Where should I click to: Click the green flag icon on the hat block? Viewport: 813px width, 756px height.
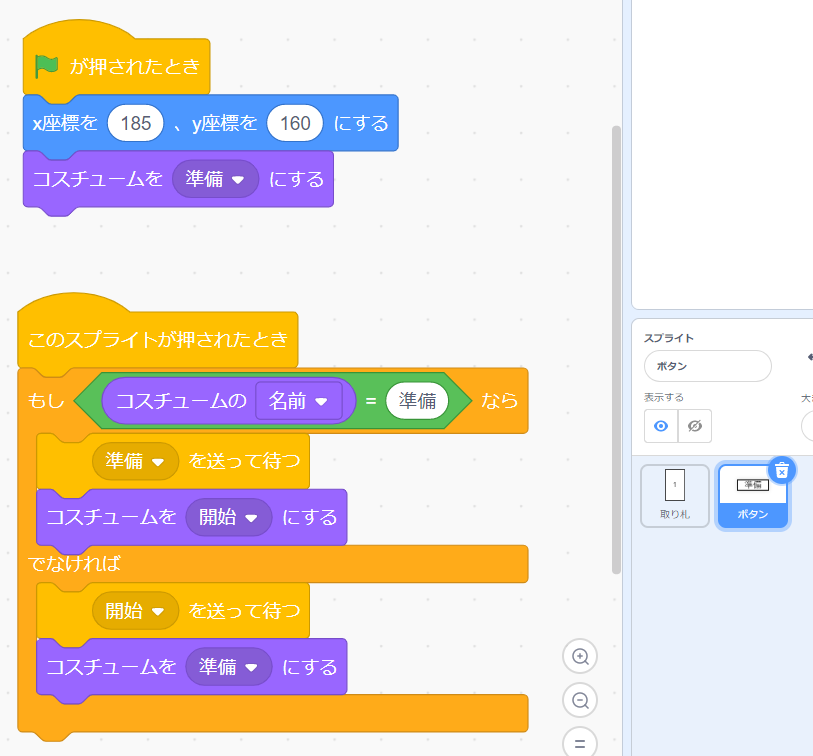[x=47, y=67]
